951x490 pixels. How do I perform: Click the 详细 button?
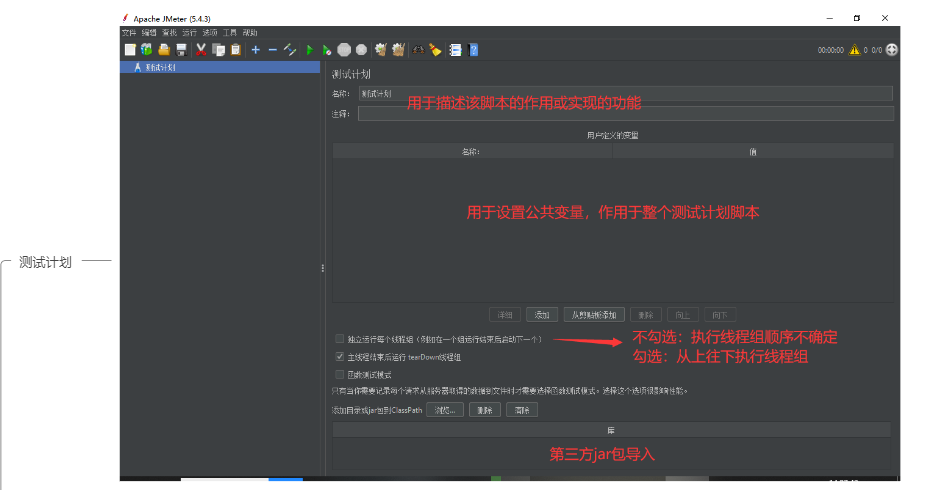[x=505, y=315]
